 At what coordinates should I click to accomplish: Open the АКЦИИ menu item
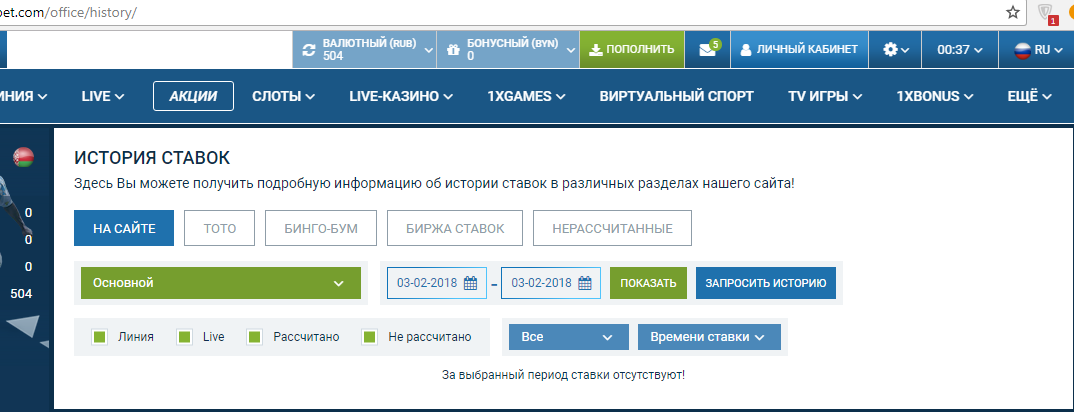[193, 96]
